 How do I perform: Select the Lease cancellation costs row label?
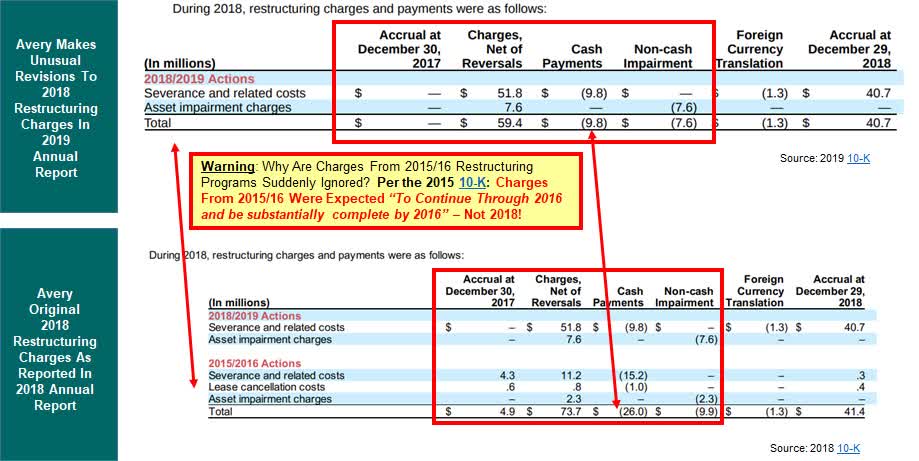tap(266, 387)
